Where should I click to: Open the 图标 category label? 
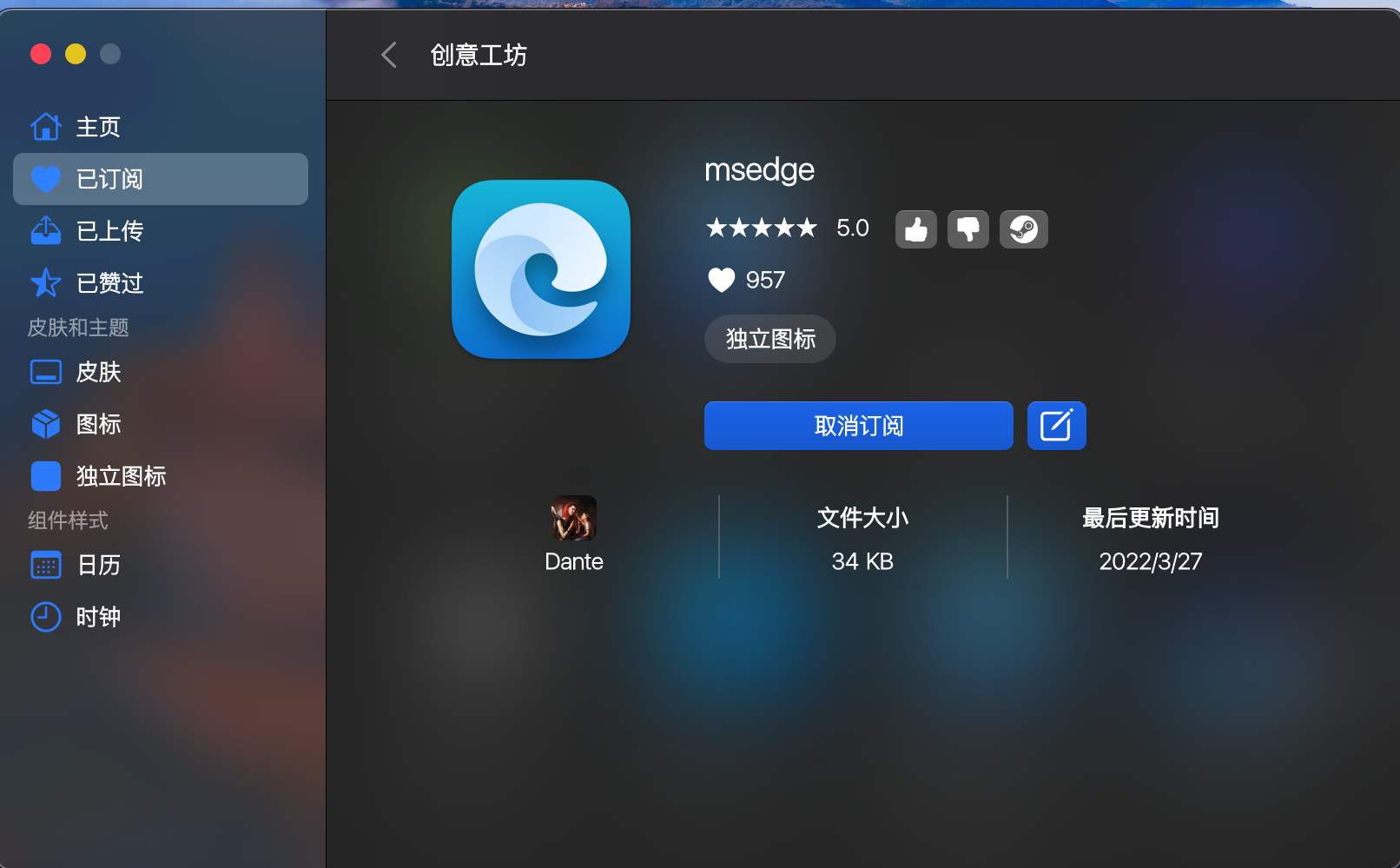98,424
